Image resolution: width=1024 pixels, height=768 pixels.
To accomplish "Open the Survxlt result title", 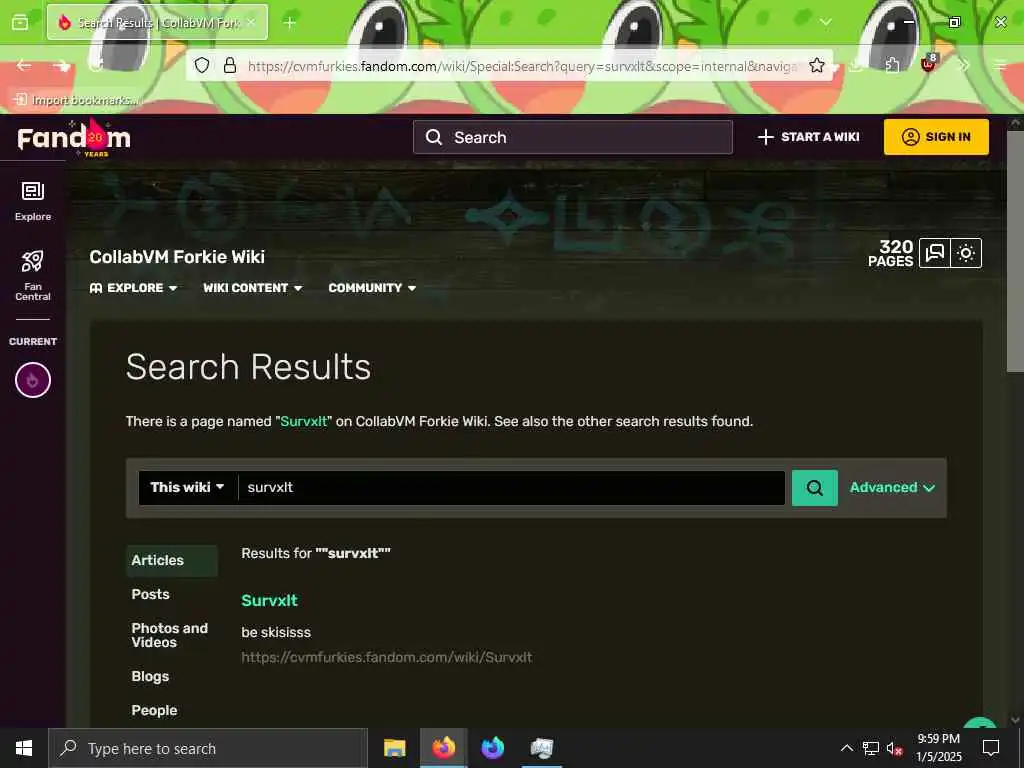I will 270,601.
